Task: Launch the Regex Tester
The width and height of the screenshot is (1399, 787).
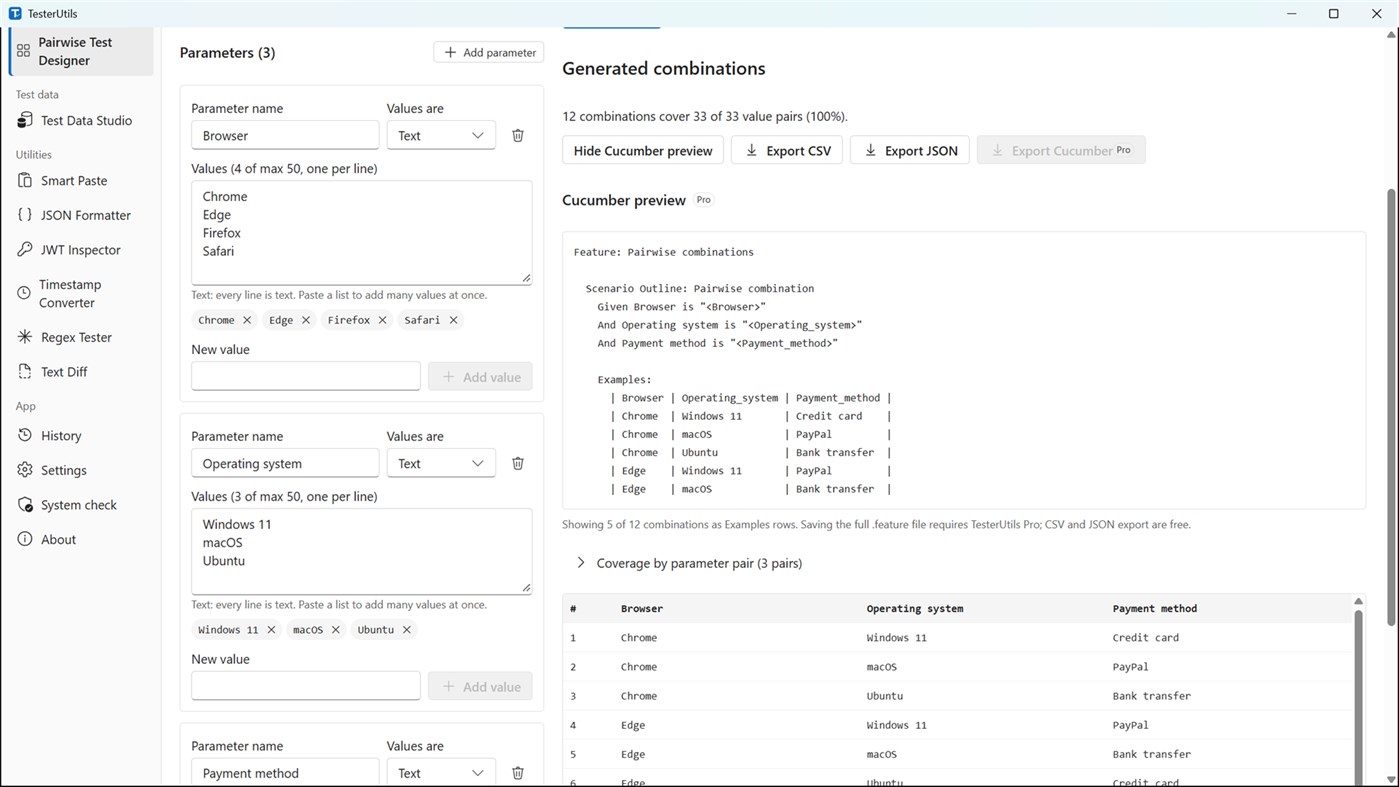Action: (x=81, y=337)
